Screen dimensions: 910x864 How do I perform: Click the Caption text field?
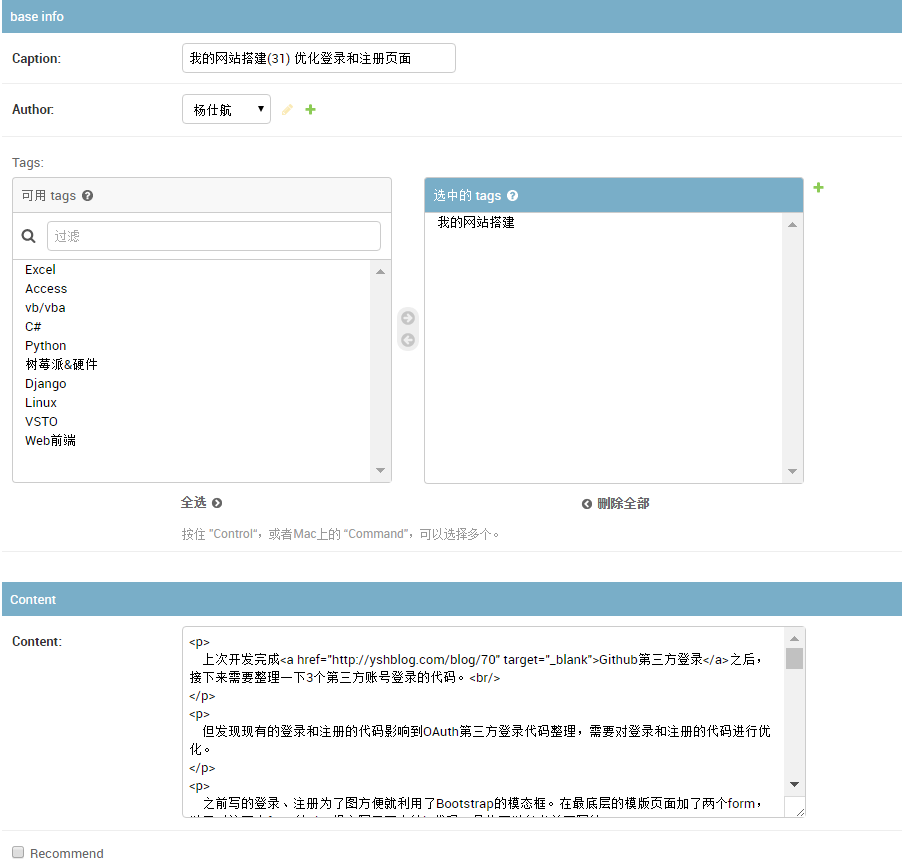tap(319, 58)
